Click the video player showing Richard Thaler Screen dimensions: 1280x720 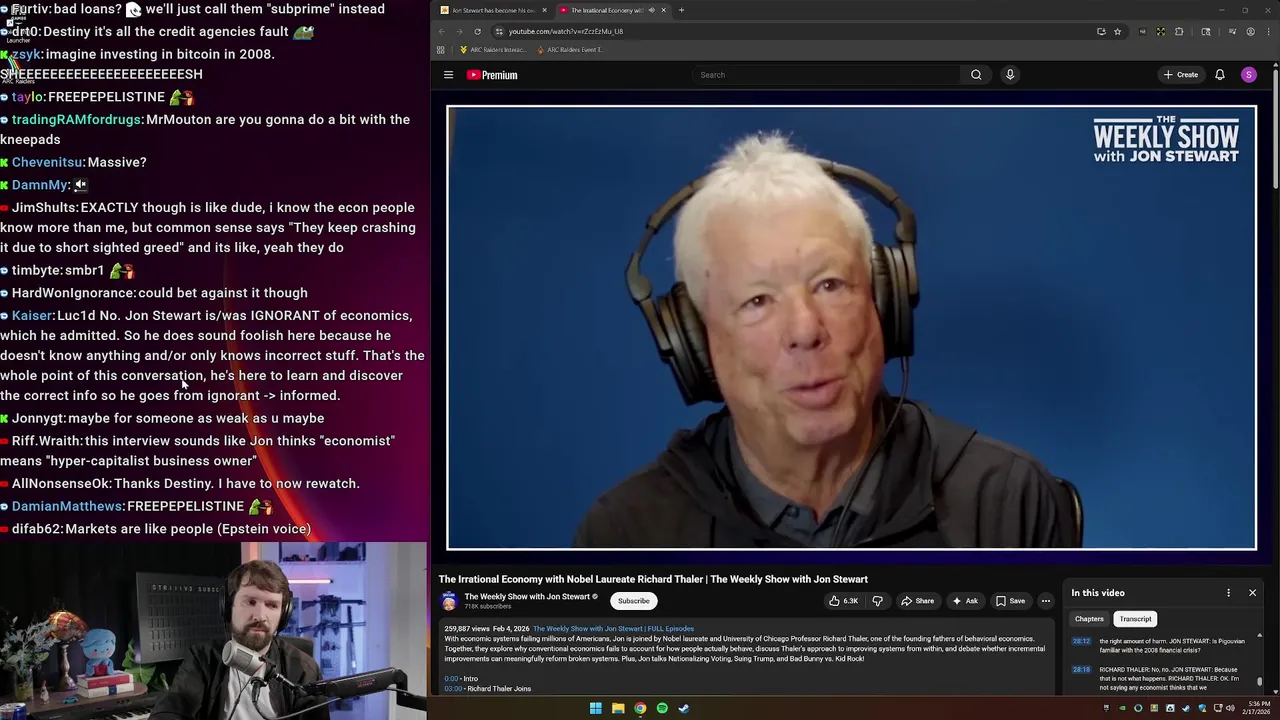[x=851, y=327]
